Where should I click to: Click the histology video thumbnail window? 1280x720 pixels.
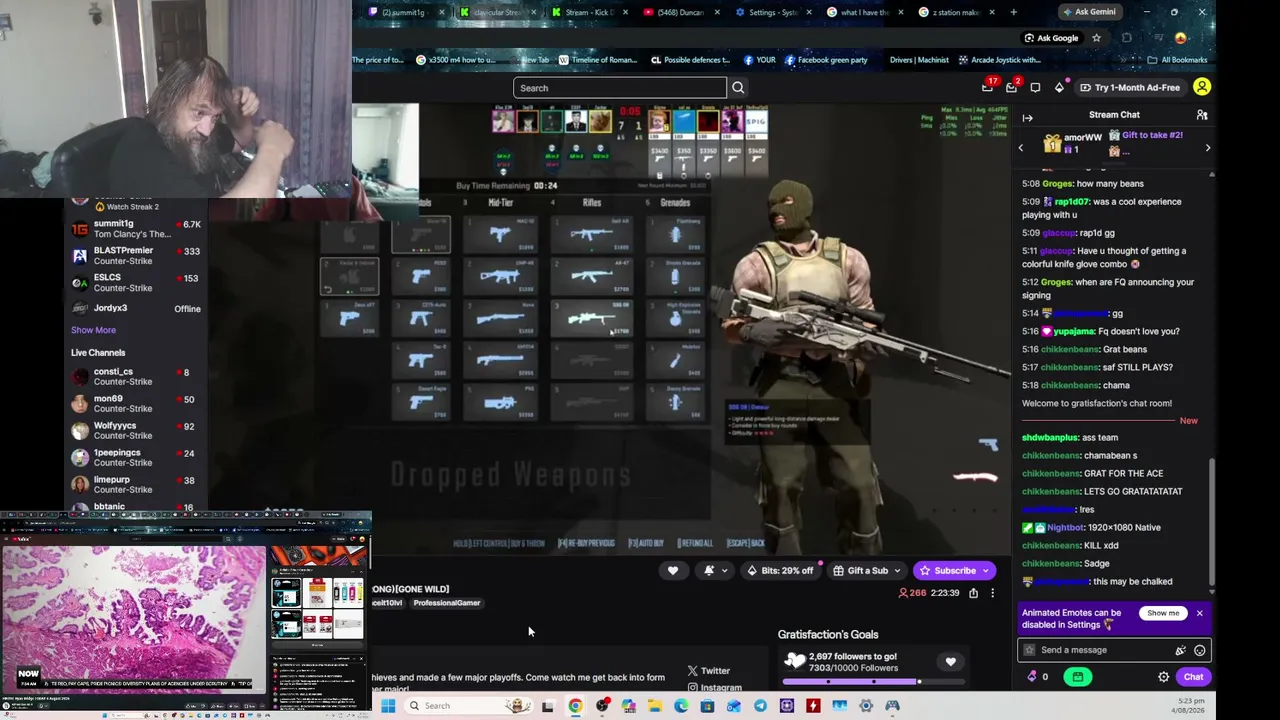[133, 618]
